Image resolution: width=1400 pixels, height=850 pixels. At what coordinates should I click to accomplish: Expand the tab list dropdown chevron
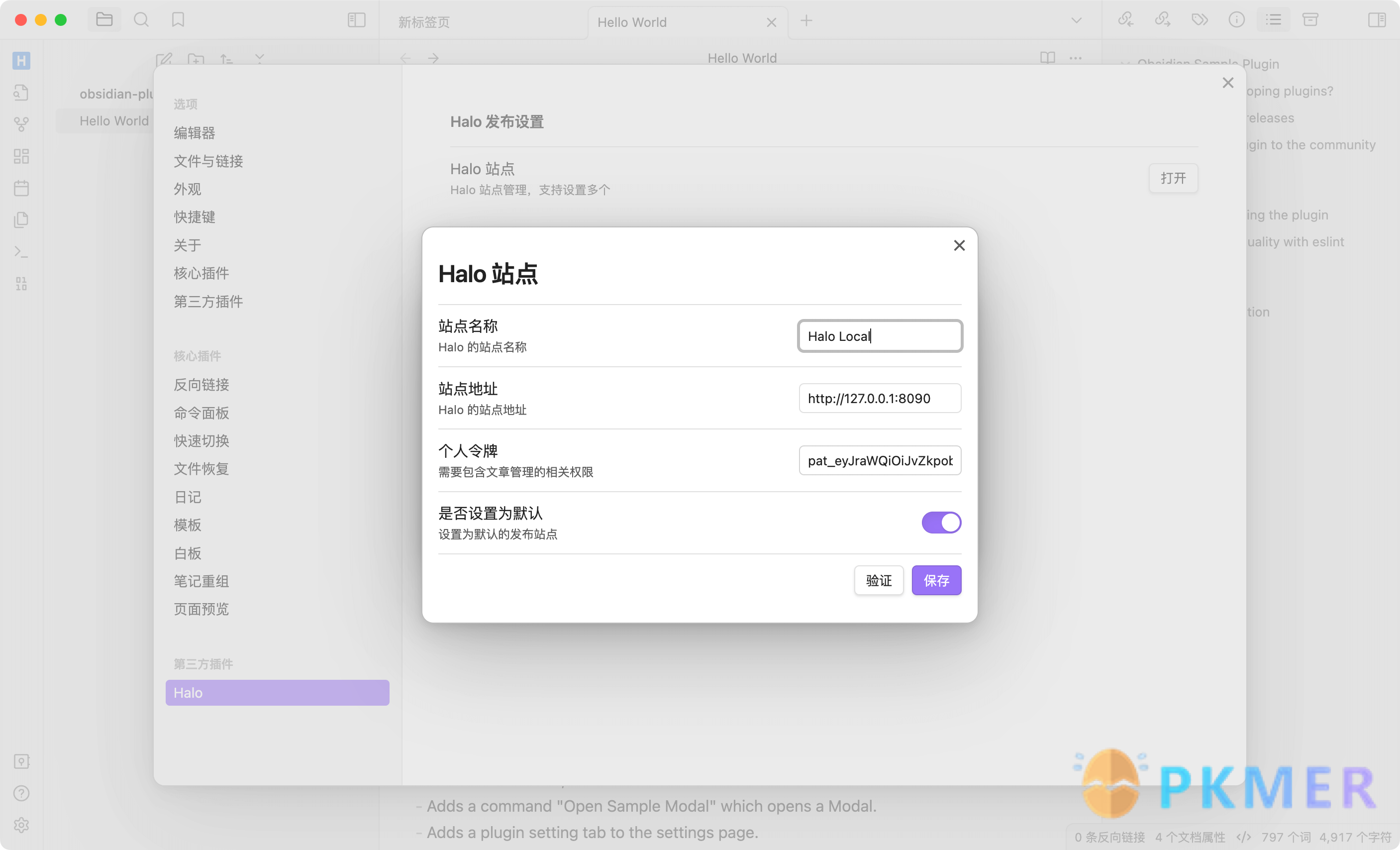point(1076,20)
